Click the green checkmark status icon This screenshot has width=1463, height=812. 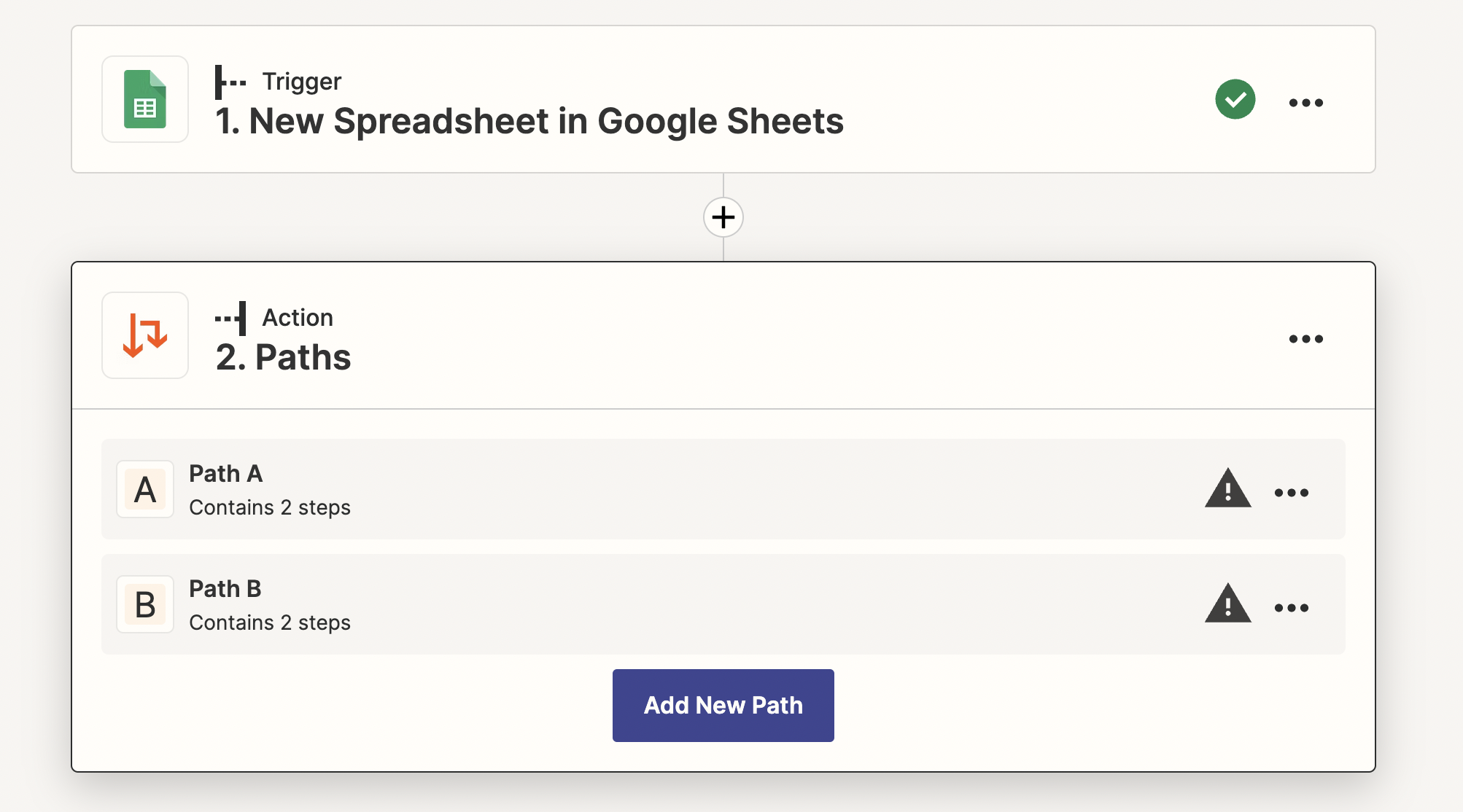(1235, 99)
